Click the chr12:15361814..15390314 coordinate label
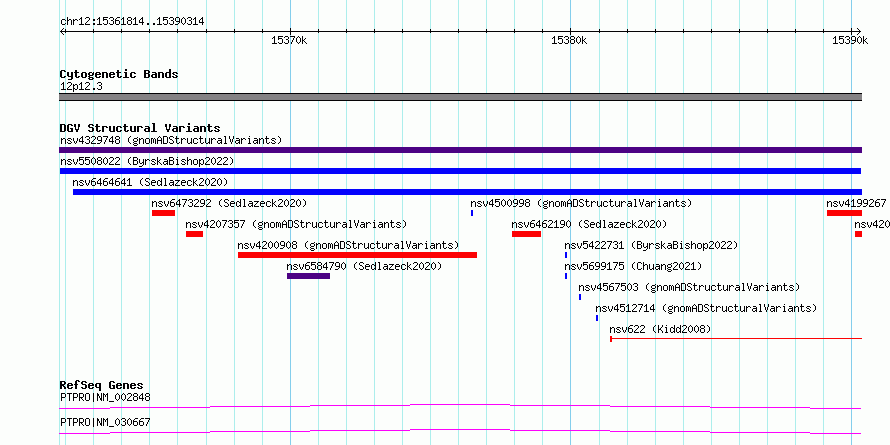 click(132, 22)
